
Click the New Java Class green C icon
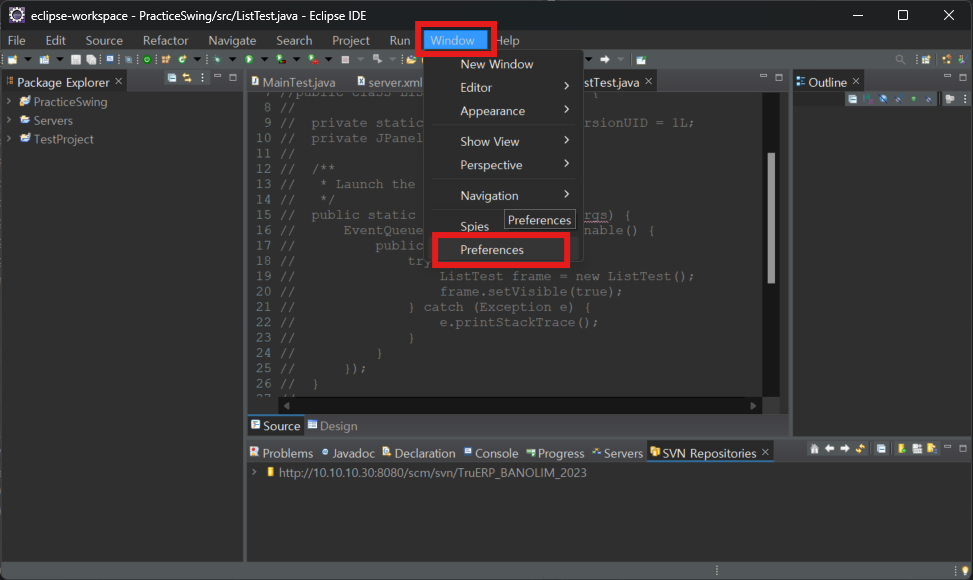tap(182, 60)
